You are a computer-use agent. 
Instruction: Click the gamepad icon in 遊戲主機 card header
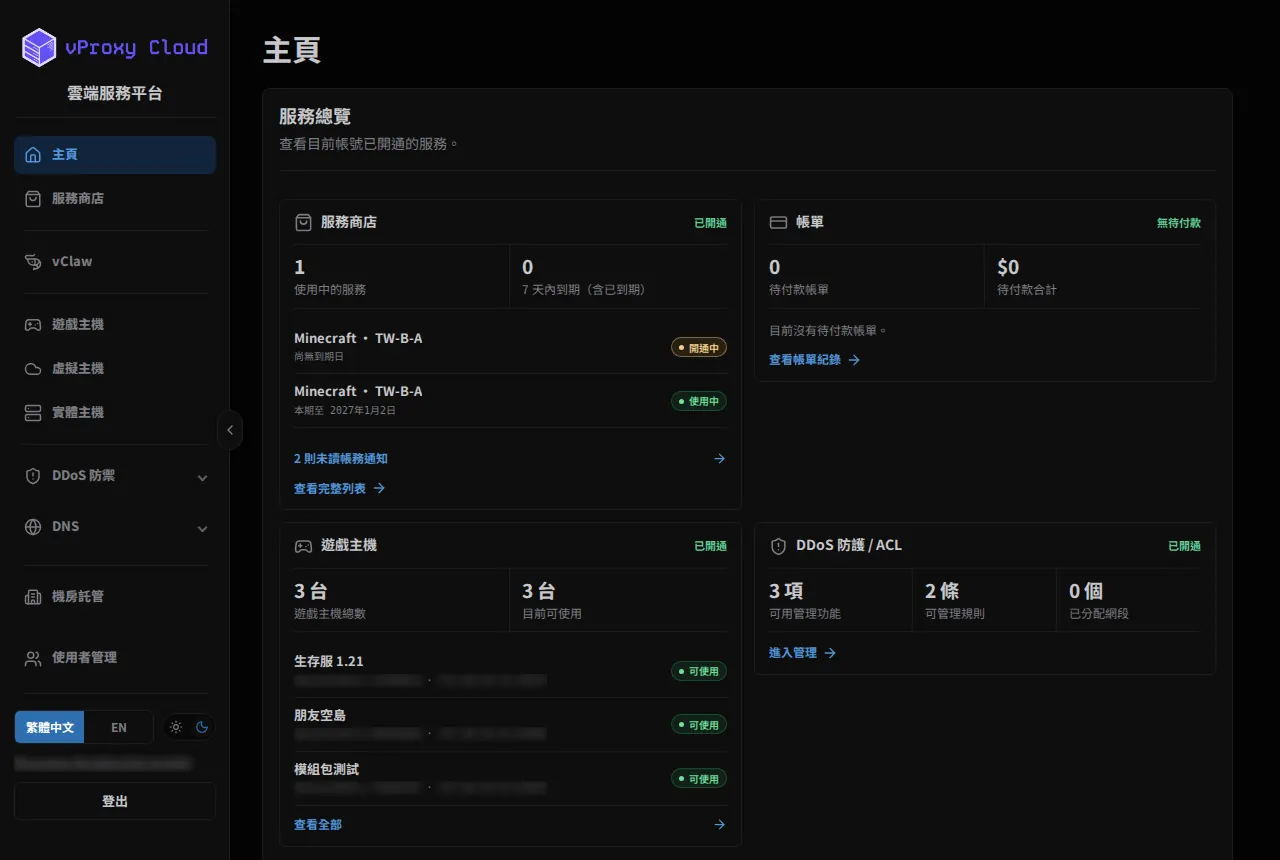pyautogui.click(x=303, y=546)
